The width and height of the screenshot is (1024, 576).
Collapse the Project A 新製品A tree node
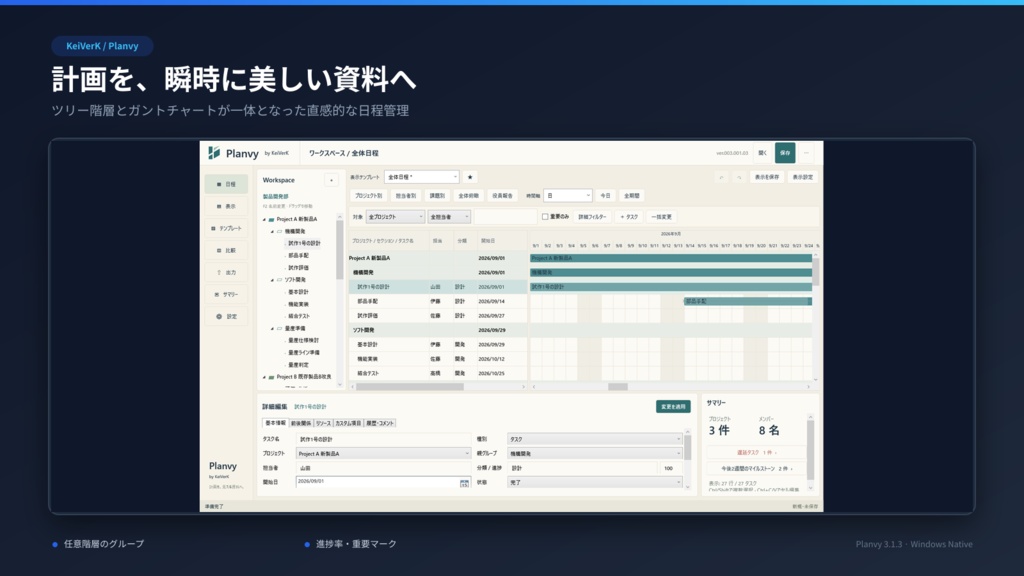(264, 219)
